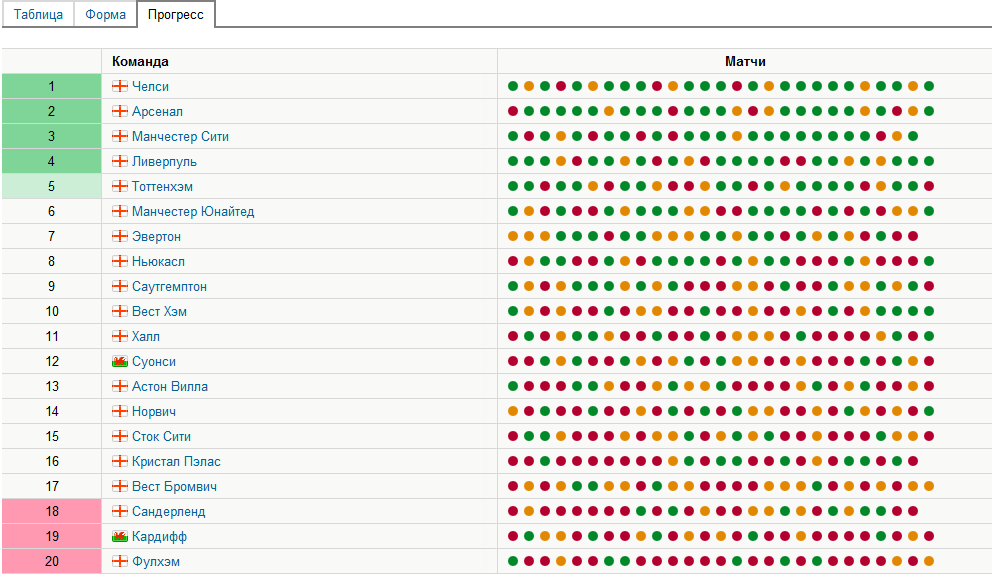Screen dimensions: 994x577
Task: Click the England flag beside Манчестер Юнайтед
Action: pyautogui.click(x=120, y=211)
